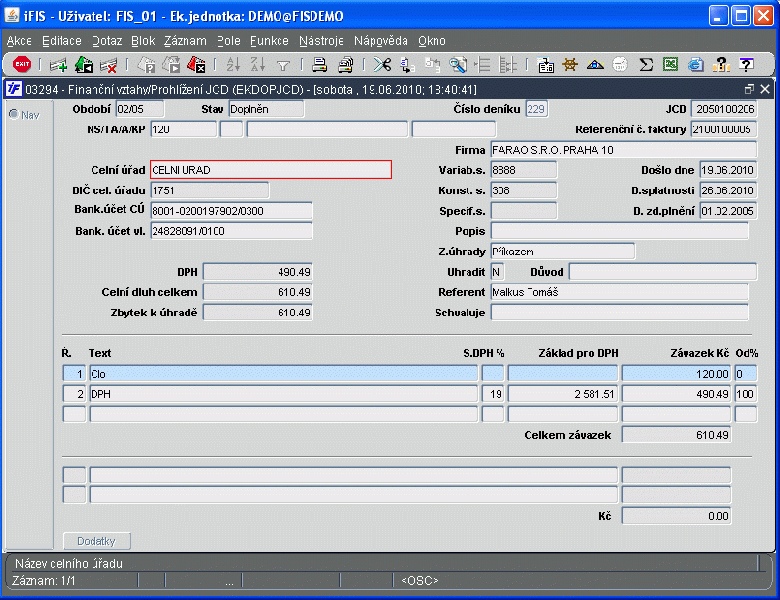Click the delete record icon with red X
This screenshot has width=780, height=600.
pyautogui.click(x=108, y=65)
